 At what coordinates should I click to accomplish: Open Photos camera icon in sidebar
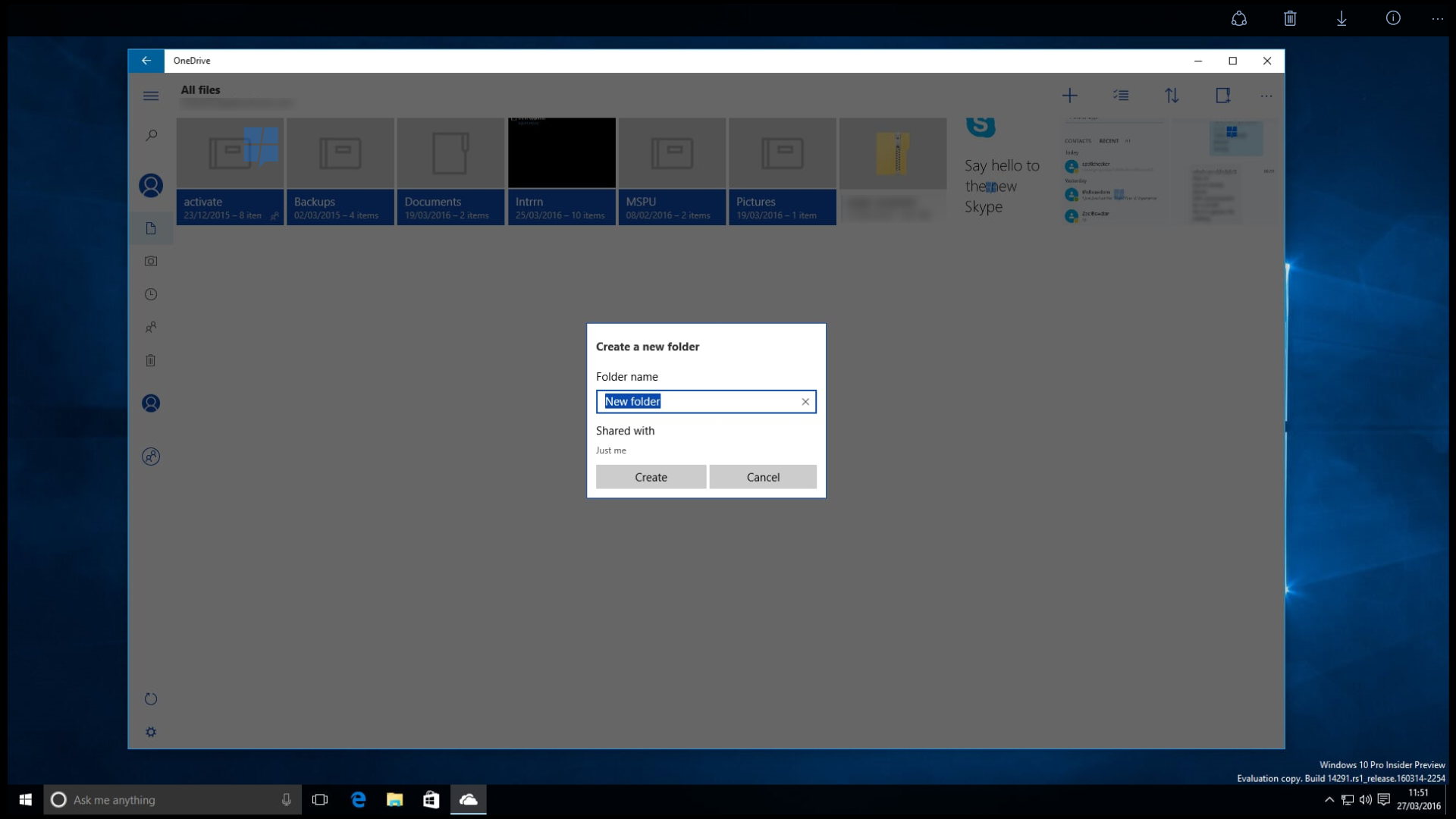tap(151, 261)
